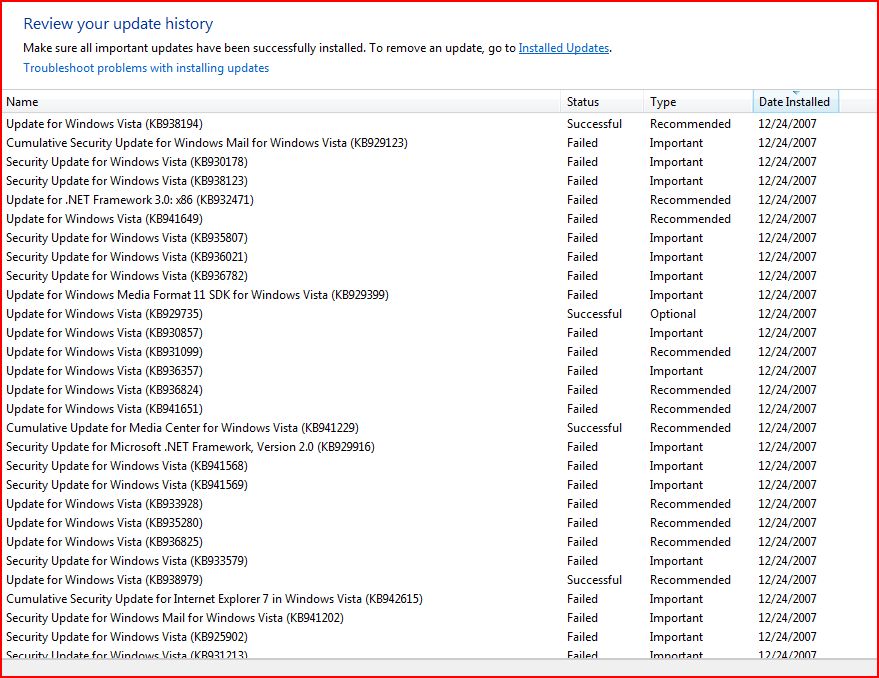Click the Important type of KB929399

(x=676, y=295)
